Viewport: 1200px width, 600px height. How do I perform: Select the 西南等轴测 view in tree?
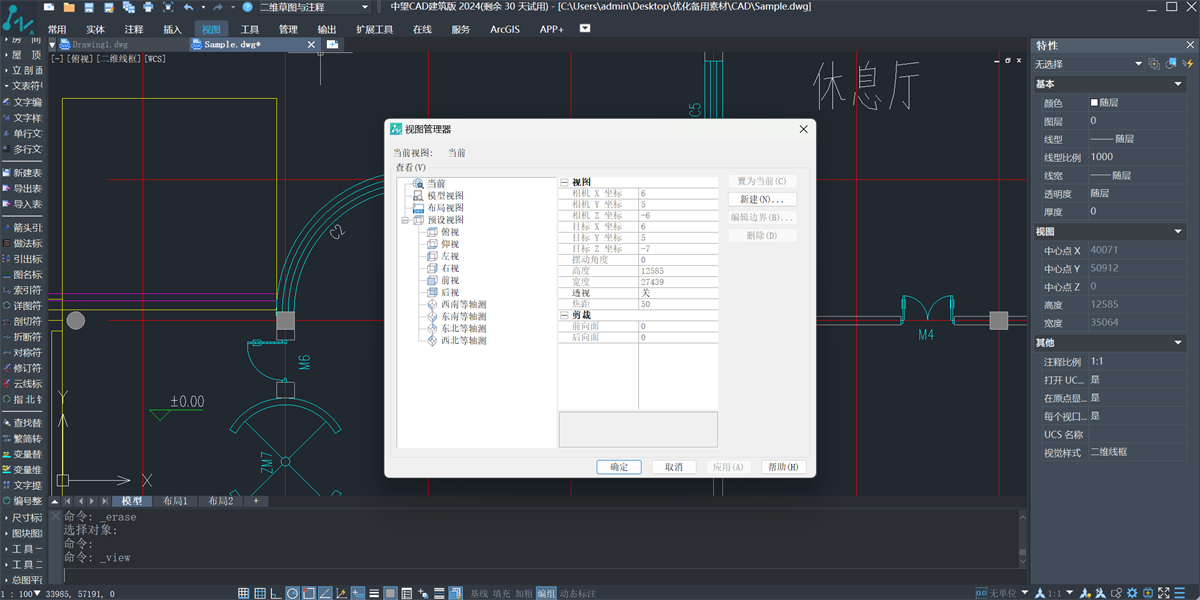click(463, 305)
